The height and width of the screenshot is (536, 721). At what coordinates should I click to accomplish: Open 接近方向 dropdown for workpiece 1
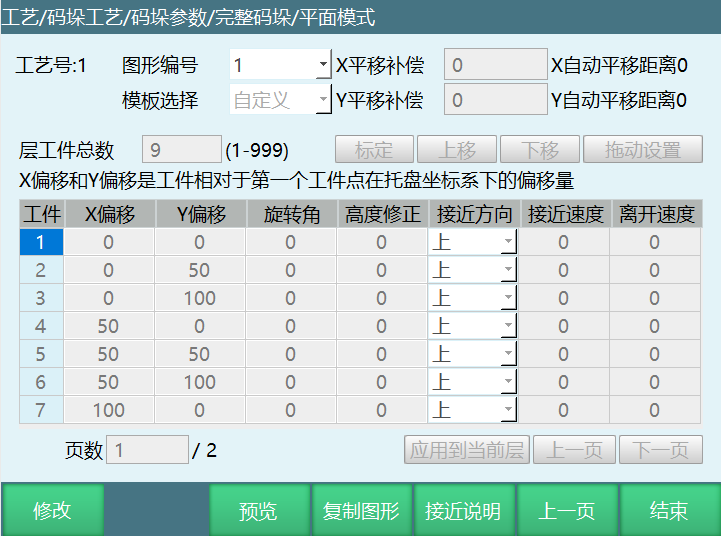(x=508, y=242)
